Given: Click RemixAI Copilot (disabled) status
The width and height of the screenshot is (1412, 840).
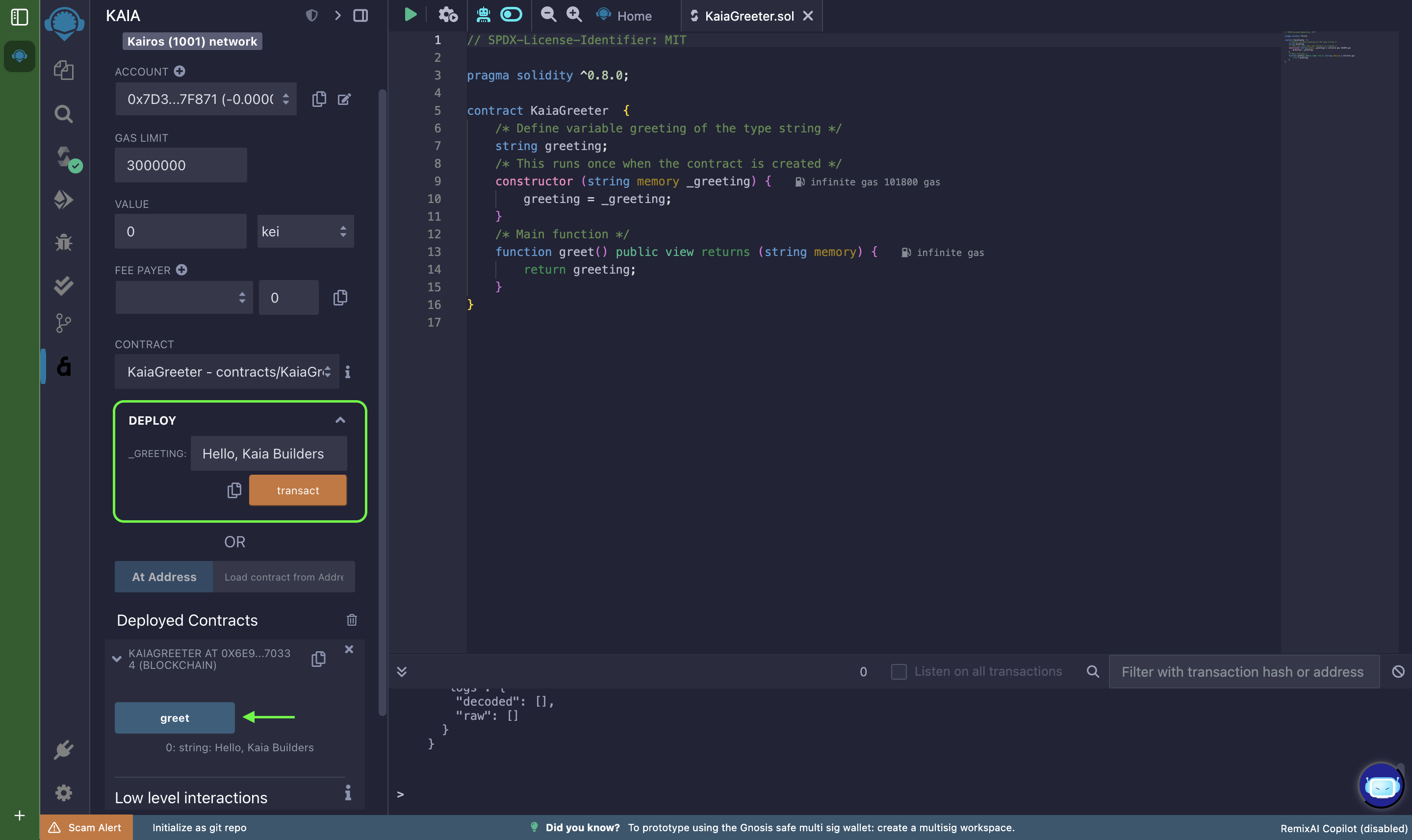Looking at the screenshot, I should [1343, 828].
